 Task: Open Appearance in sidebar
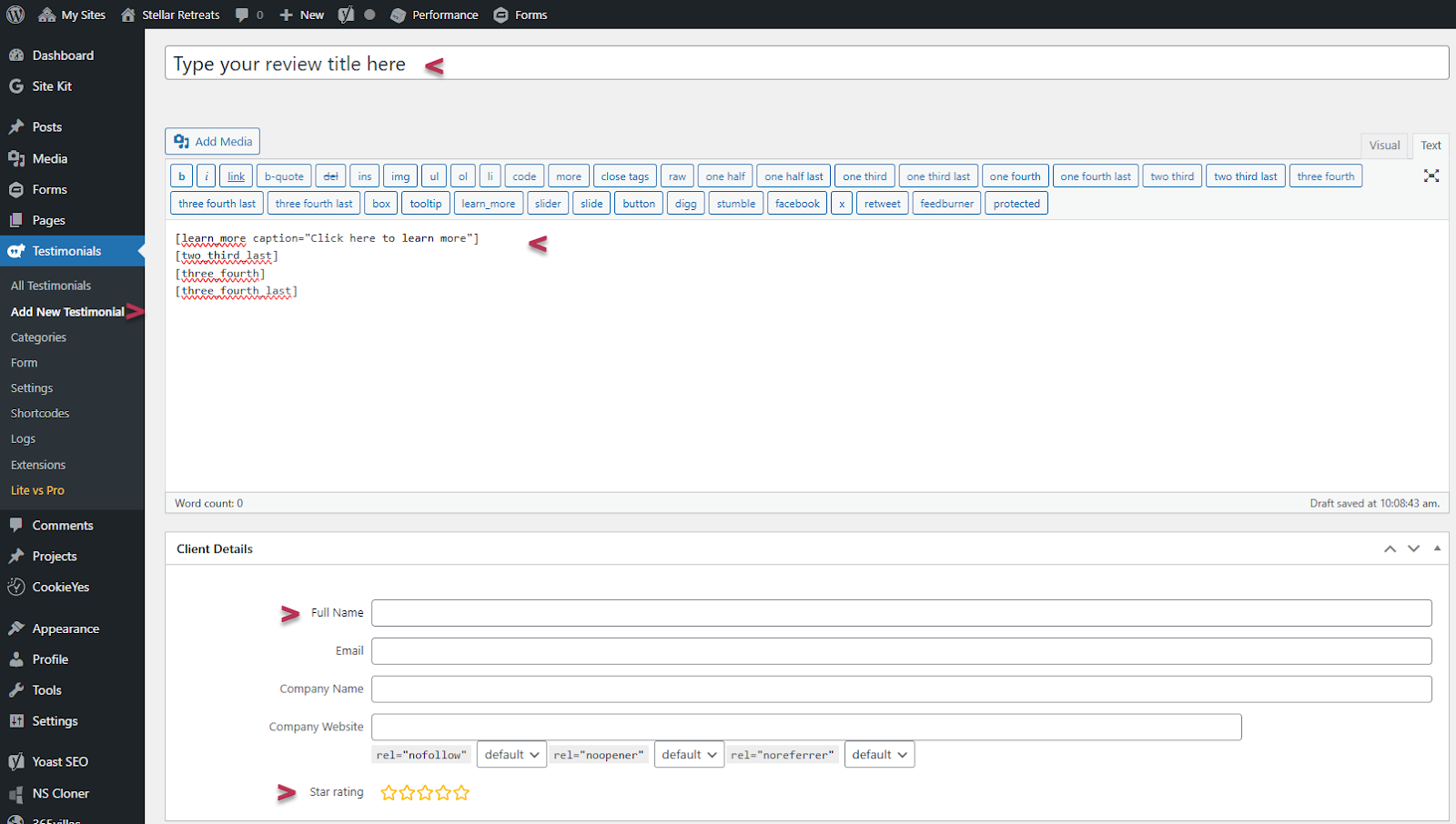[x=72, y=628]
